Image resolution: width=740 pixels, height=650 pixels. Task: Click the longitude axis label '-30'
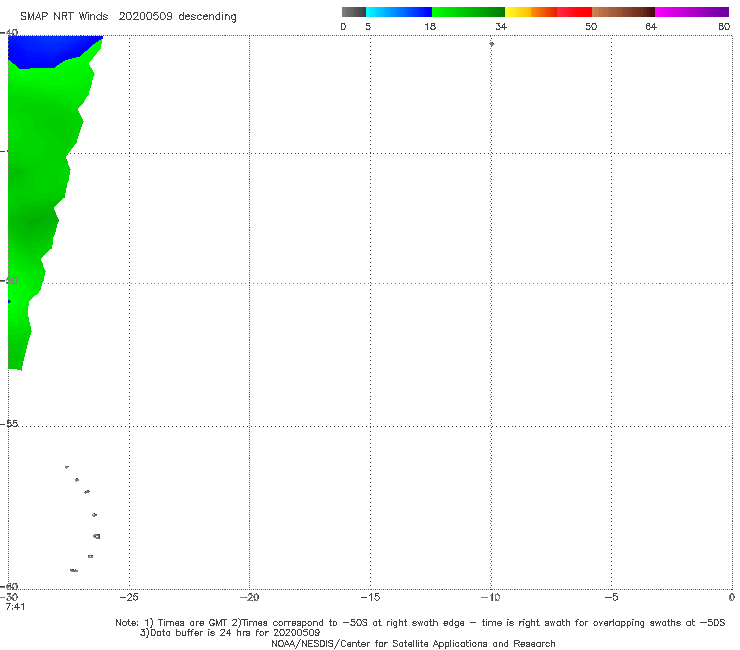coord(9,597)
